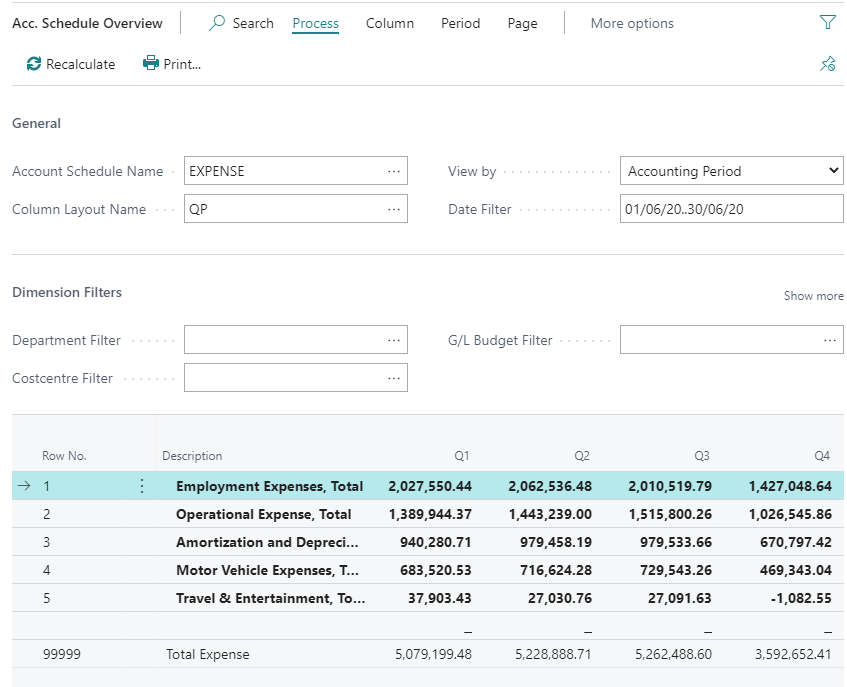This screenshot has width=847, height=687.
Task: Open the filter pane funnel icon
Action: click(x=827, y=23)
